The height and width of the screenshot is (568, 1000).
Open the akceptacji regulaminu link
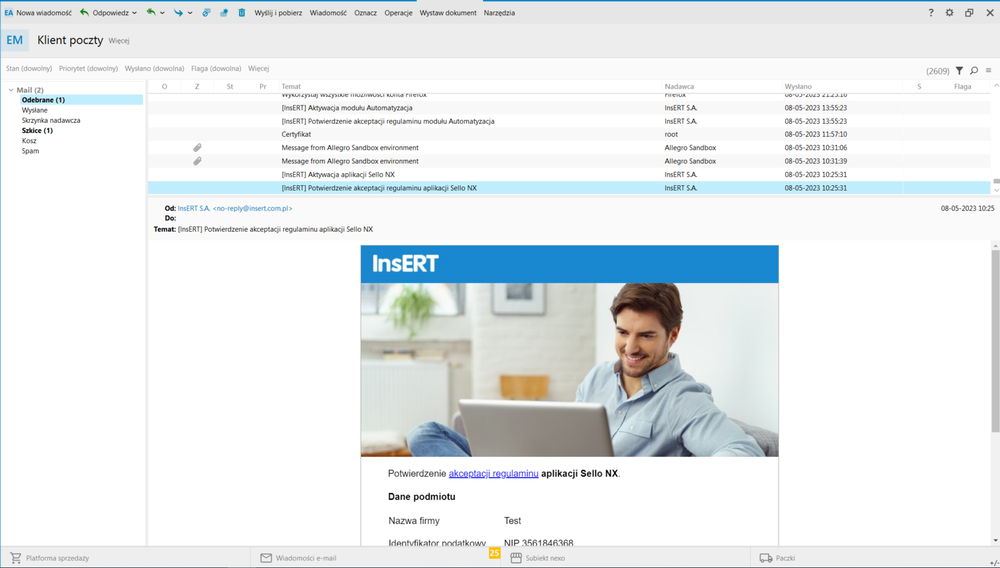(x=493, y=473)
